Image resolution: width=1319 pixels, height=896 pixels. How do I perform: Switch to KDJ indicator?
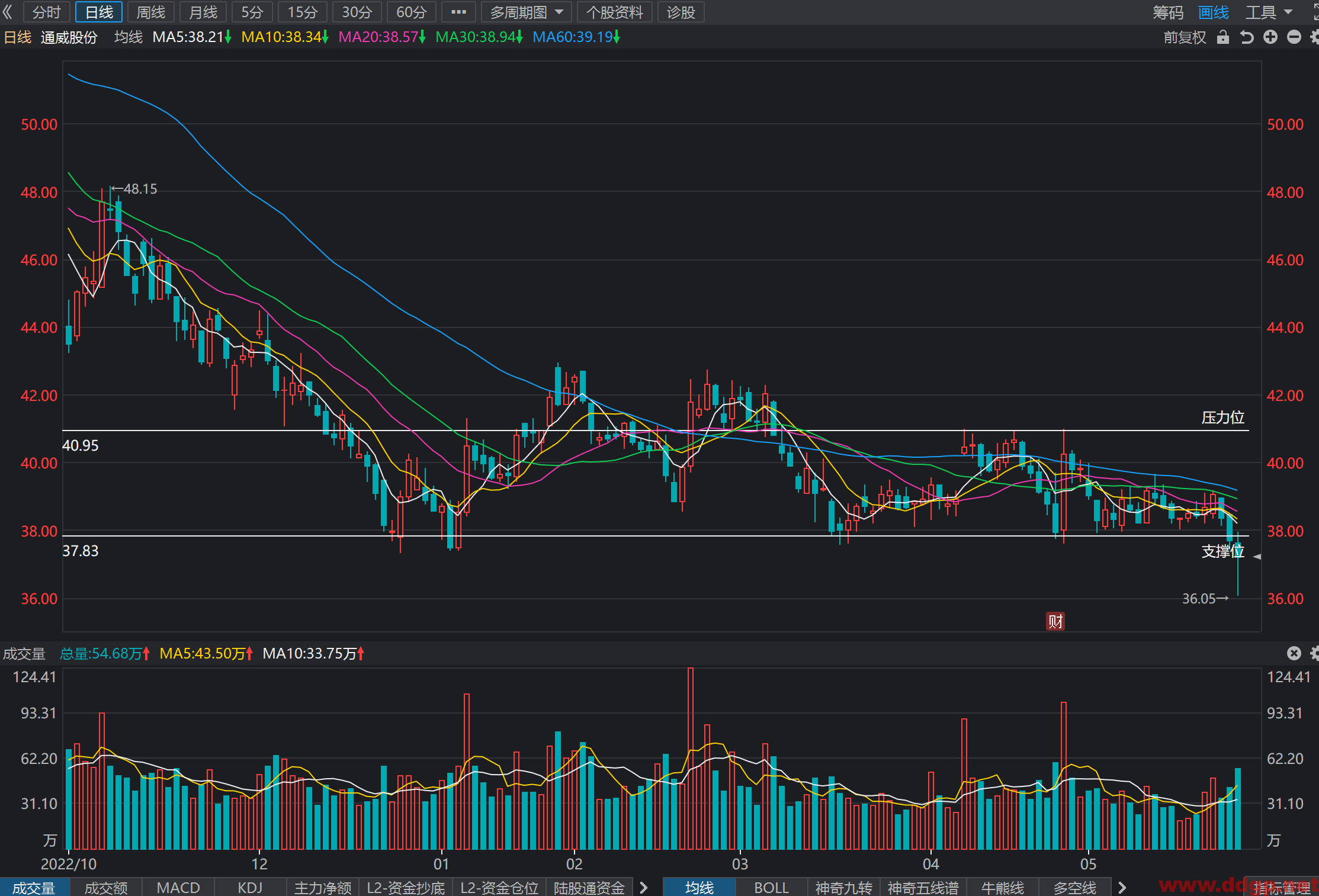(250, 887)
